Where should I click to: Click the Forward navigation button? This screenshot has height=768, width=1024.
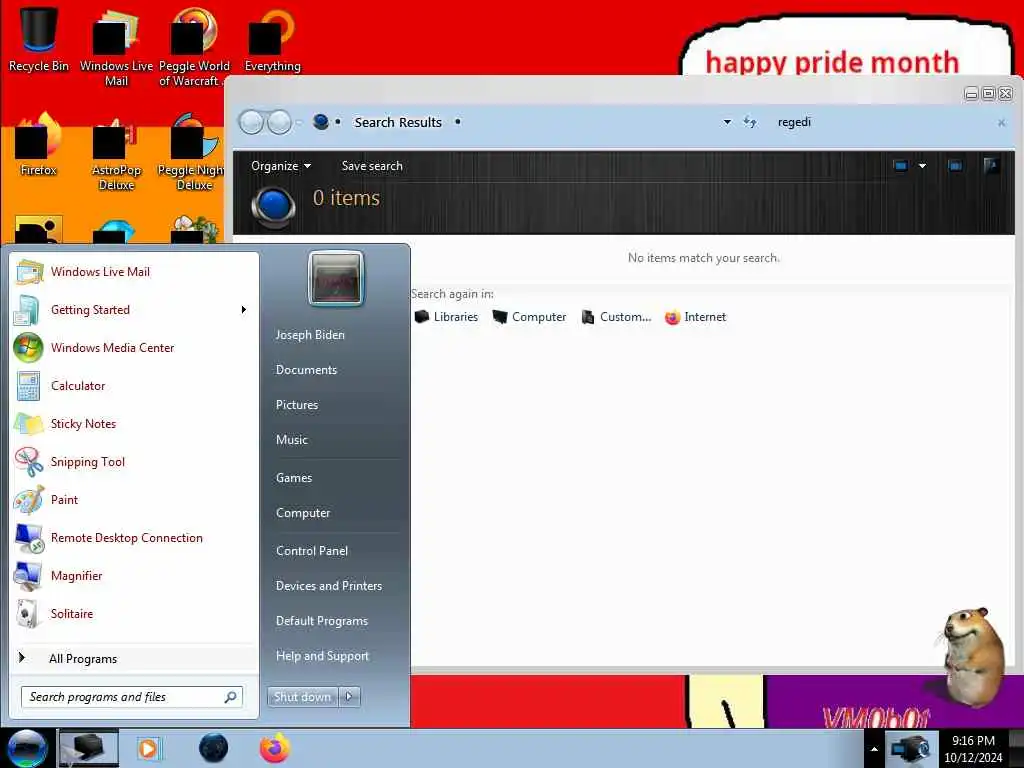click(280, 122)
